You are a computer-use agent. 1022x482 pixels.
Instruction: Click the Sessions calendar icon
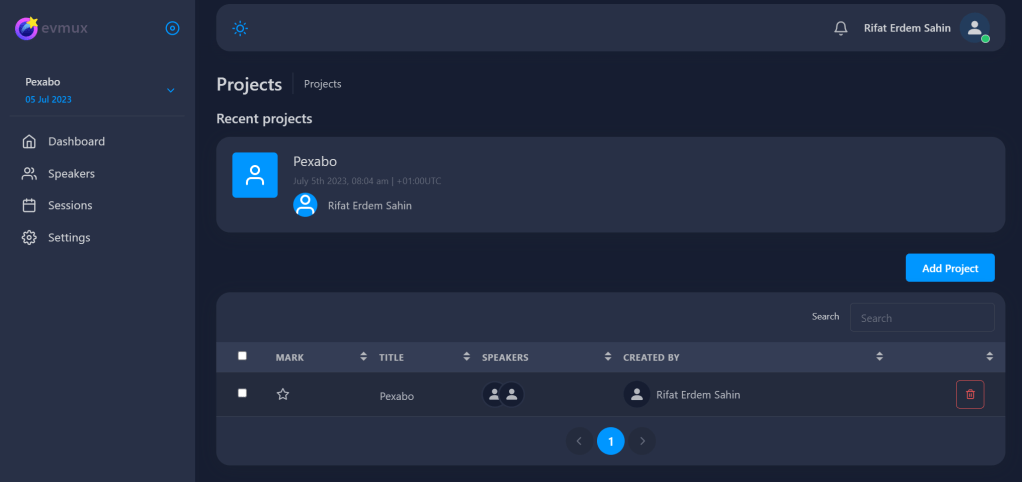pyautogui.click(x=29, y=205)
